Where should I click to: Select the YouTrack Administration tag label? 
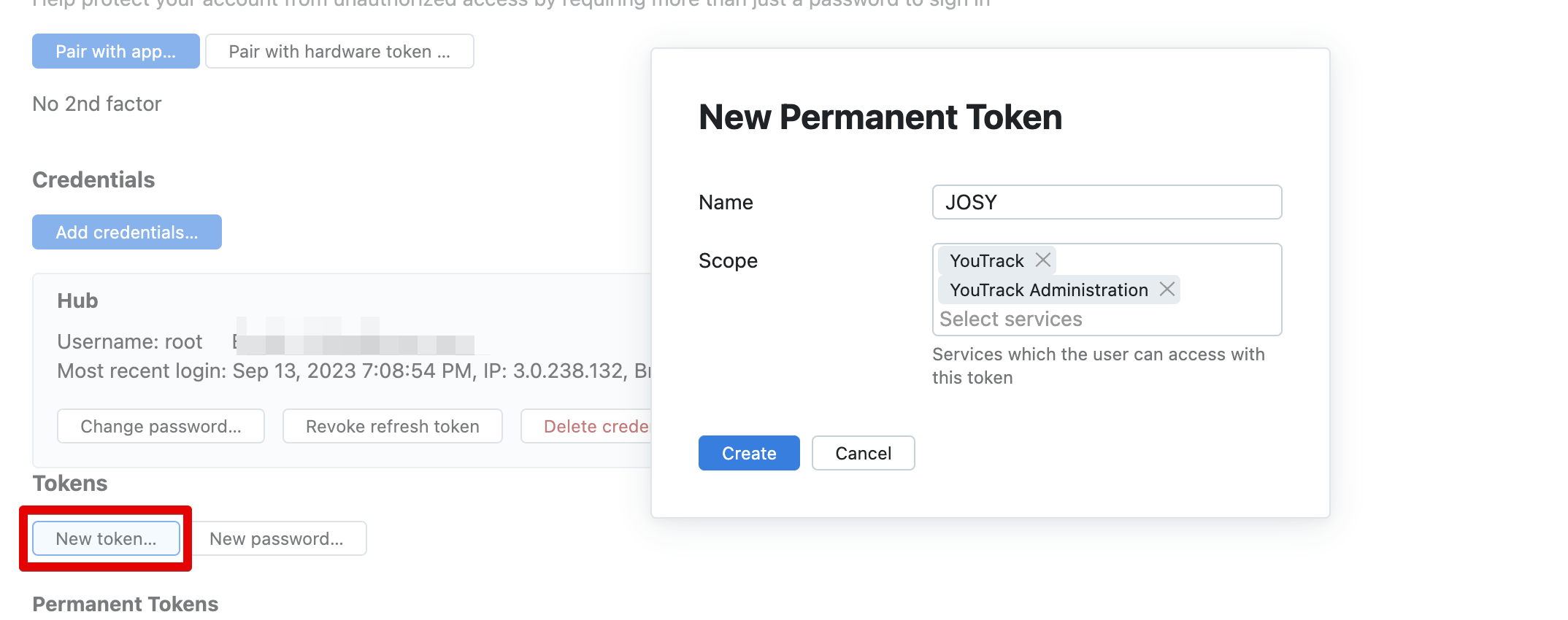pyautogui.click(x=1049, y=290)
